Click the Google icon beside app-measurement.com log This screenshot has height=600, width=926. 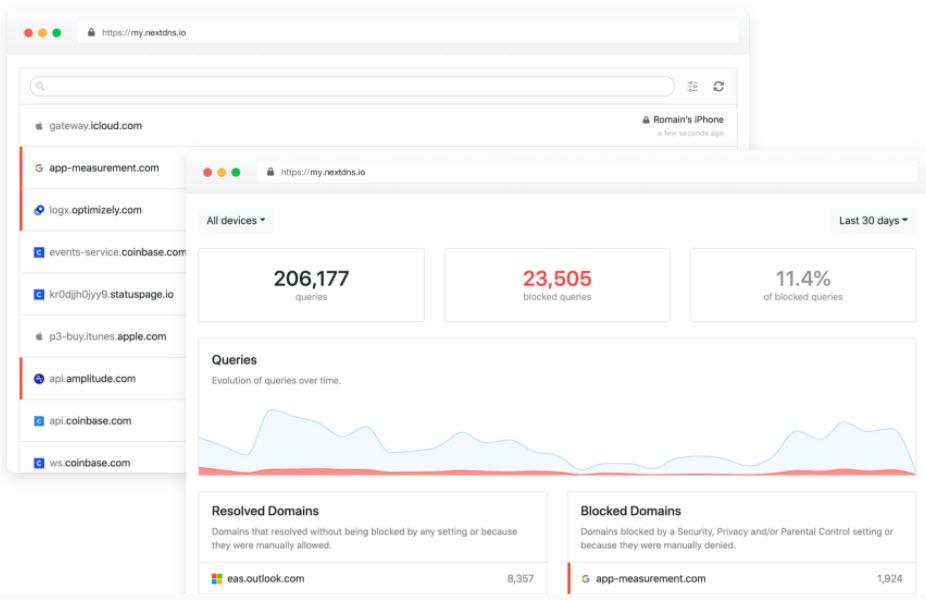(x=39, y=168)
